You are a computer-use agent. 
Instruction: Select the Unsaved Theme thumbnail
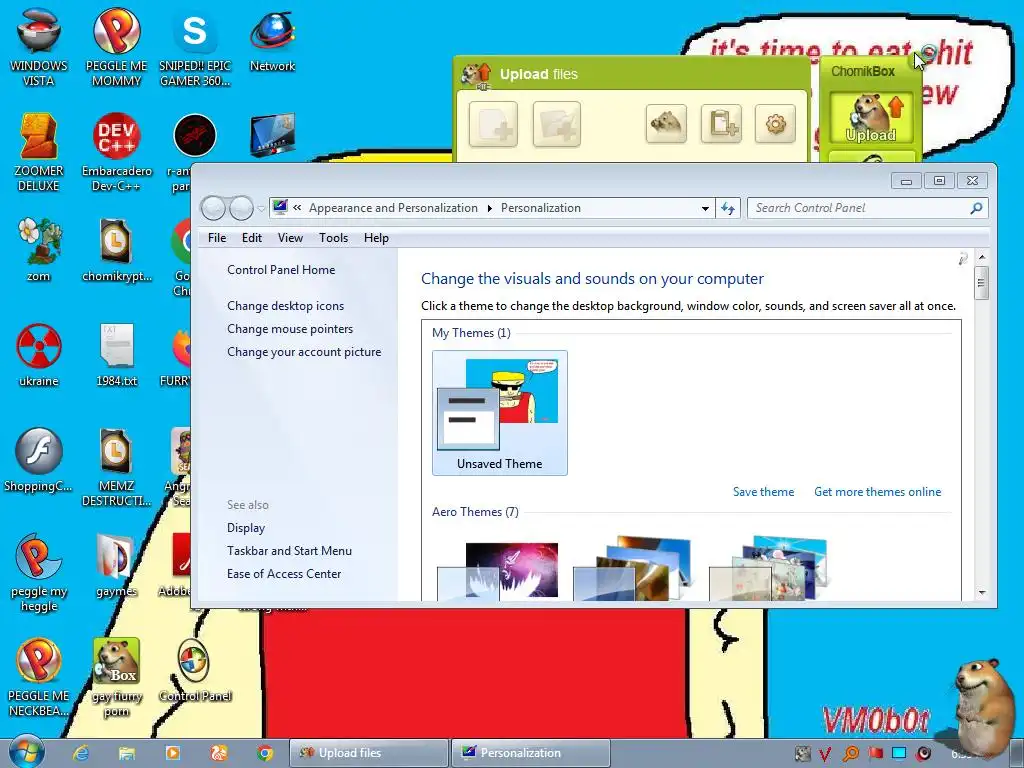tap(500, 413)
